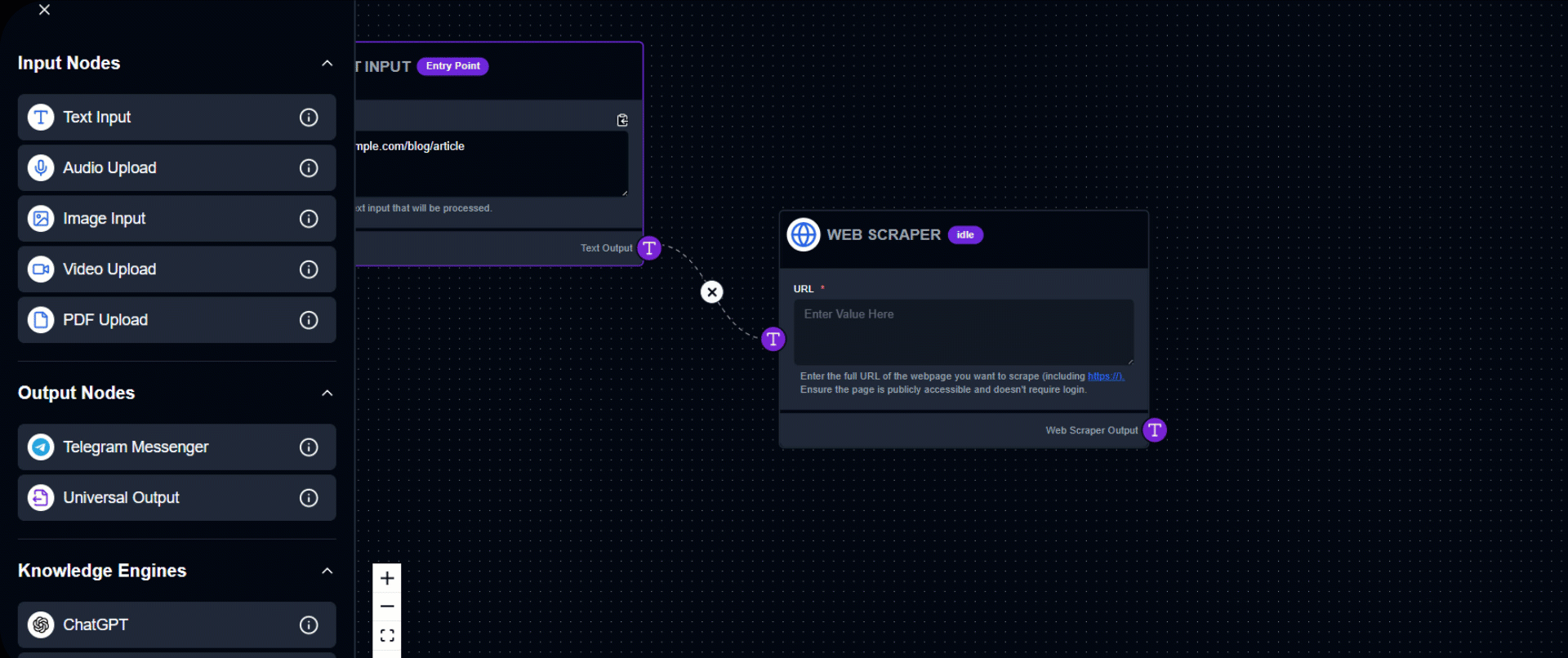Viewport: 1568px width, 658px height.
Task: Show info for Text Input node
Action: (309, 118)
